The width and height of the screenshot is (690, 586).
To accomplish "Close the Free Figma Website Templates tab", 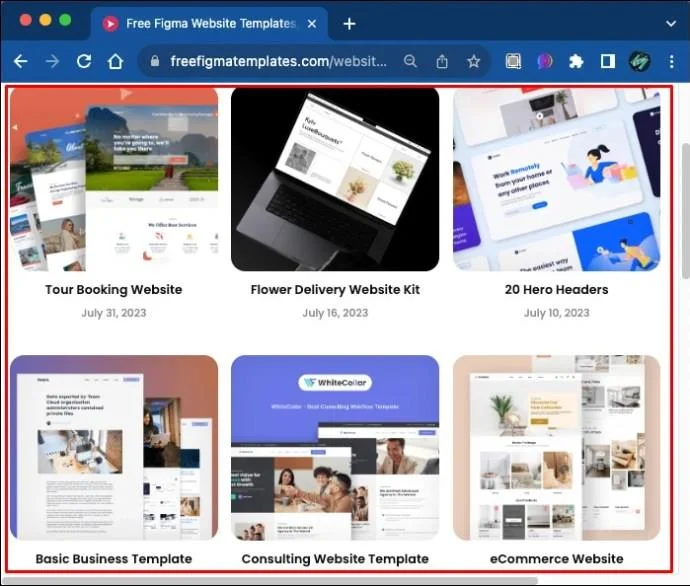I will [x=312, y=23].
